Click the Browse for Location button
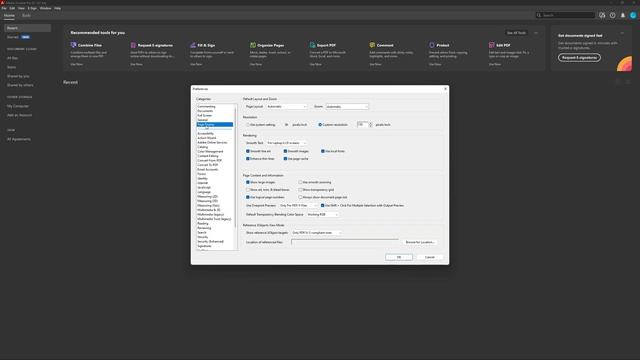640x360 pixels. click(420, 242)
